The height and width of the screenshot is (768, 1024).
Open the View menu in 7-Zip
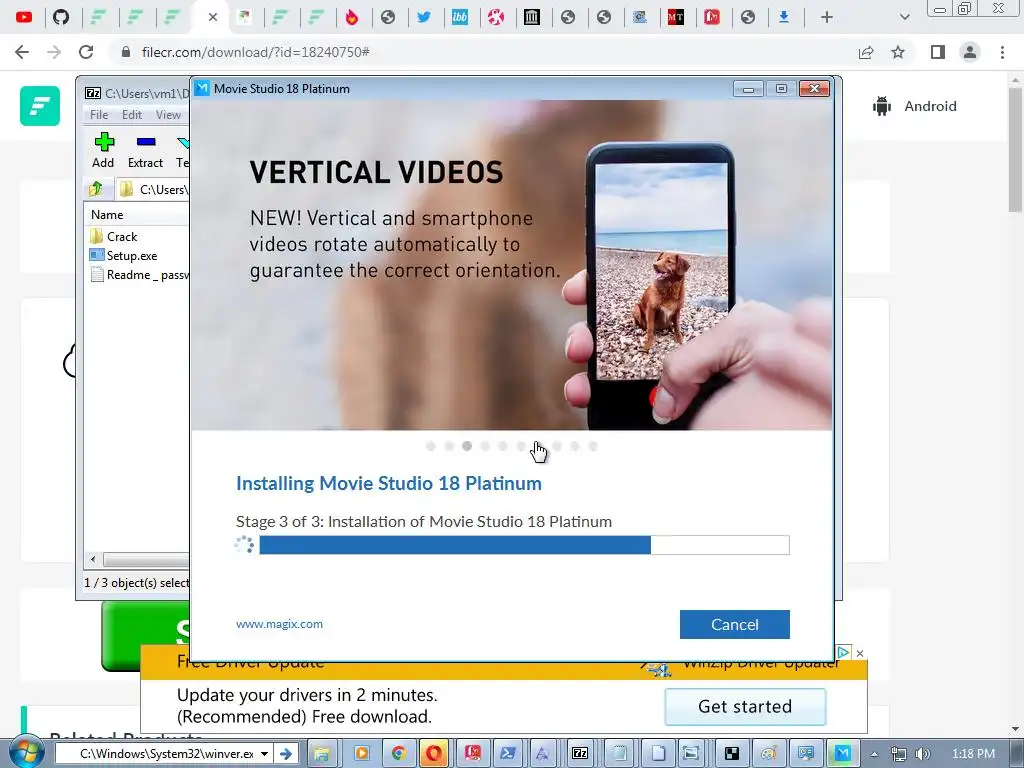click(x=168, y=114)
